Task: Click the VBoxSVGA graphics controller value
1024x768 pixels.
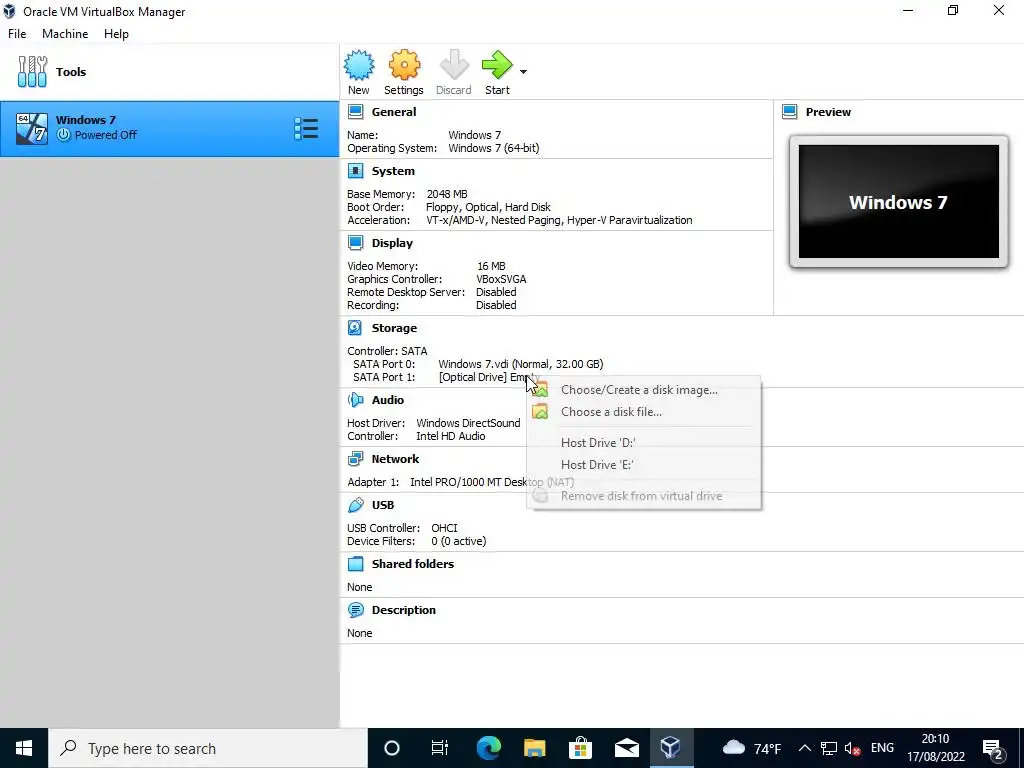Action: 501,279
